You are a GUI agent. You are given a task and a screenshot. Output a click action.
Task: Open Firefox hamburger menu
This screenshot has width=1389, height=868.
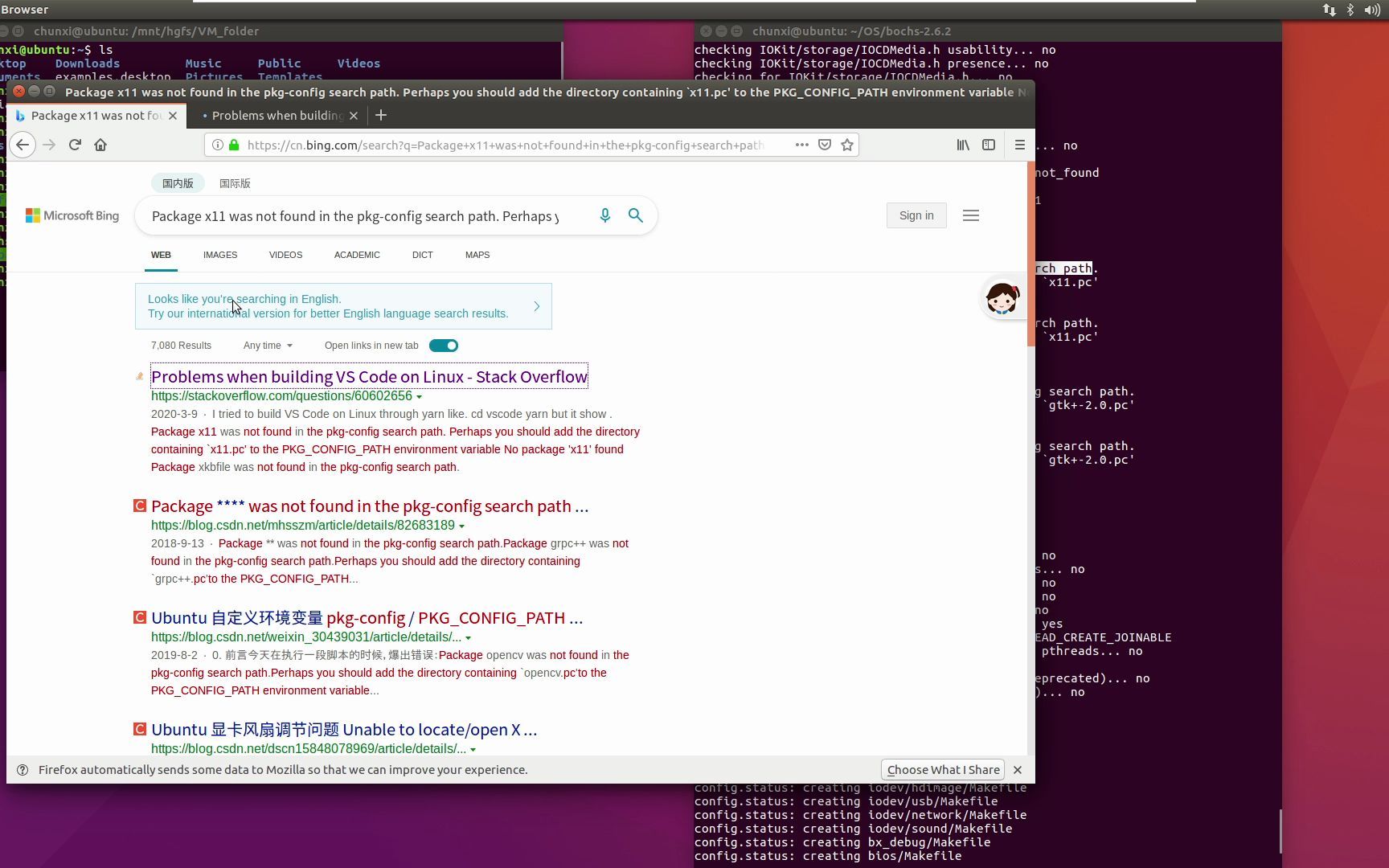click(1020, 145)
